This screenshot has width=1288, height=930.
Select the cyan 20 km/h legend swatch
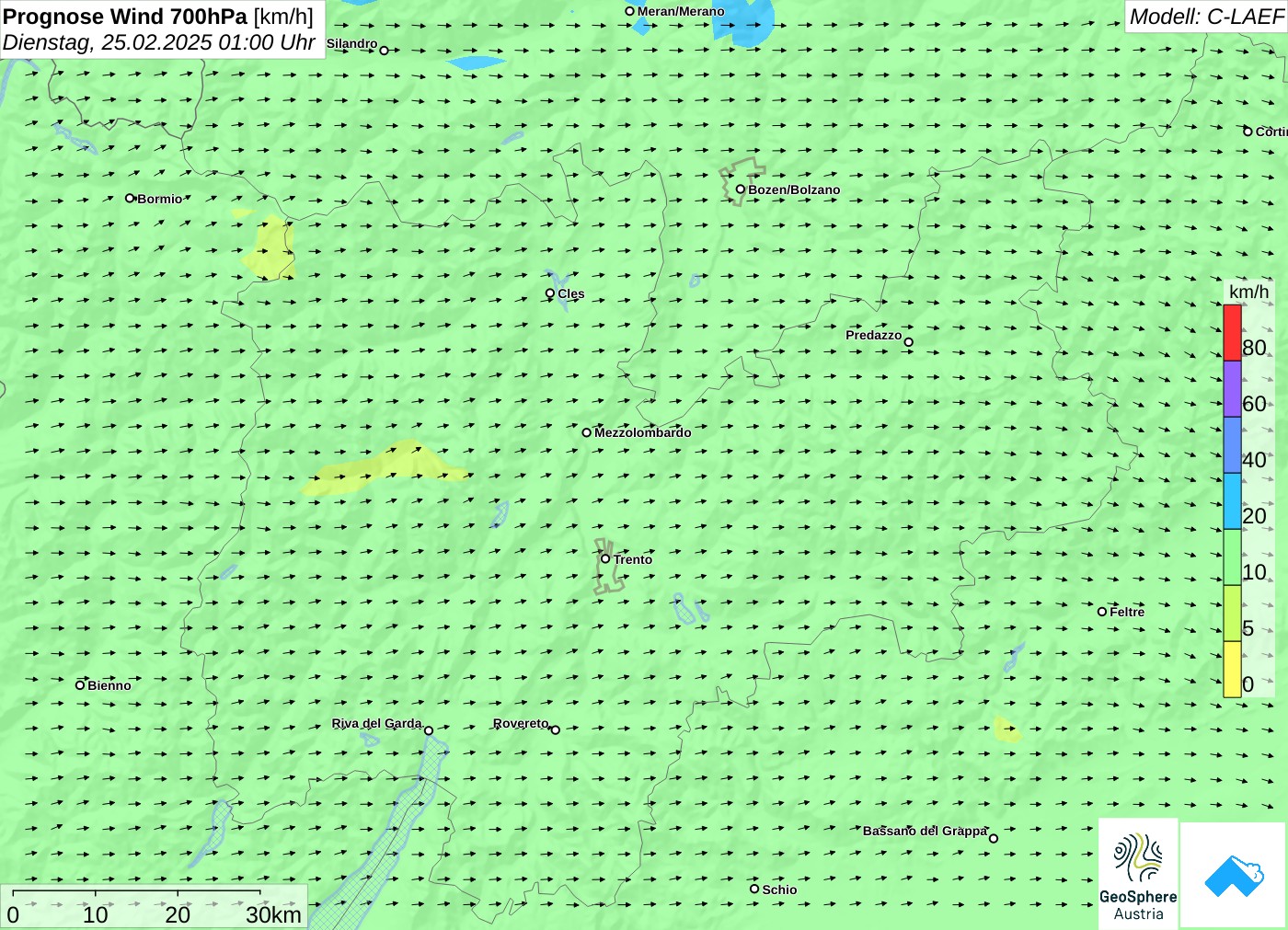pyautogui.click(x=1232, y=500)
